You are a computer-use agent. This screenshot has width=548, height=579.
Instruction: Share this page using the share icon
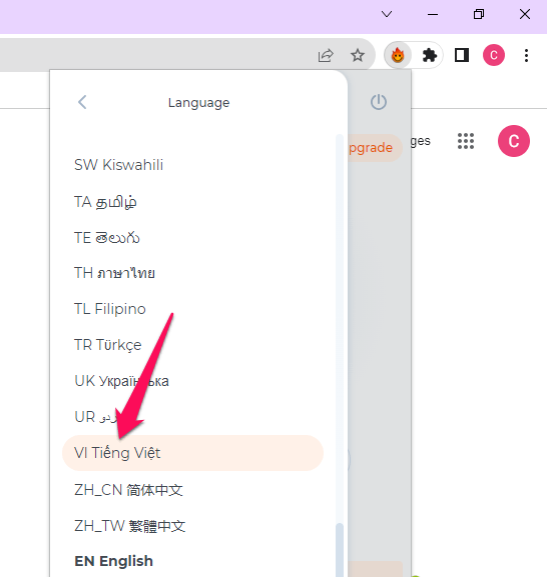coord(325,56)
